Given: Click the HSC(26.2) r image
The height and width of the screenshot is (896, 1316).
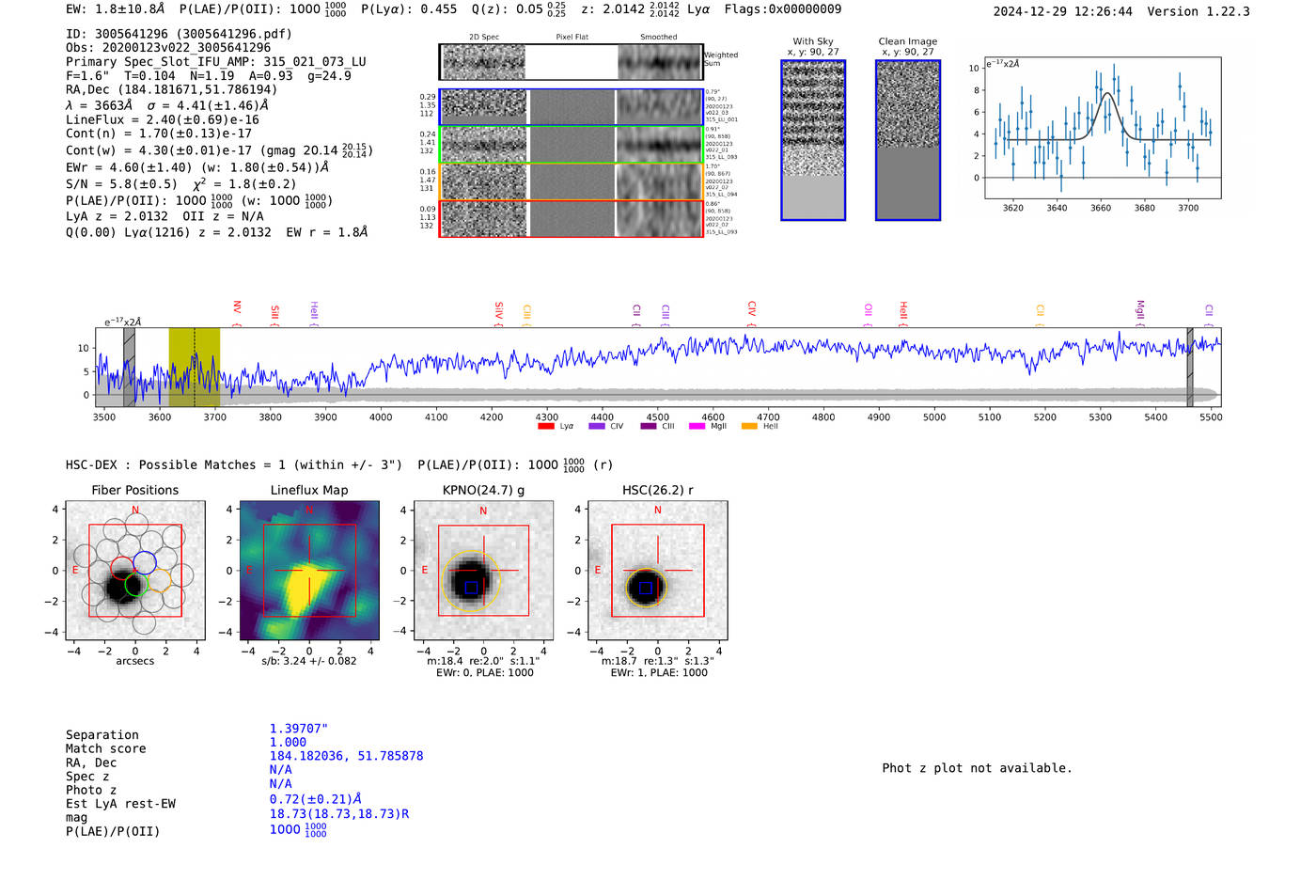Looking at the screenshot, I should [657, 570].
